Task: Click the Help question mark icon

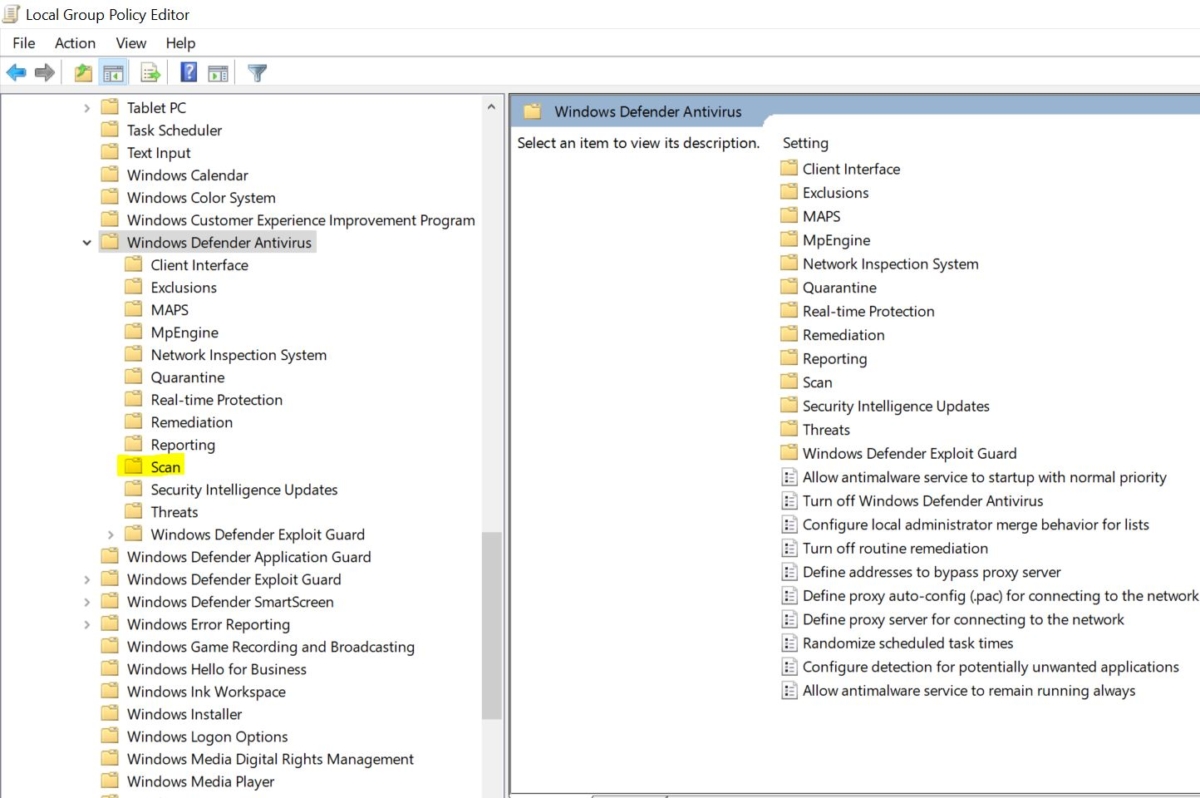Action: [187, 72]
